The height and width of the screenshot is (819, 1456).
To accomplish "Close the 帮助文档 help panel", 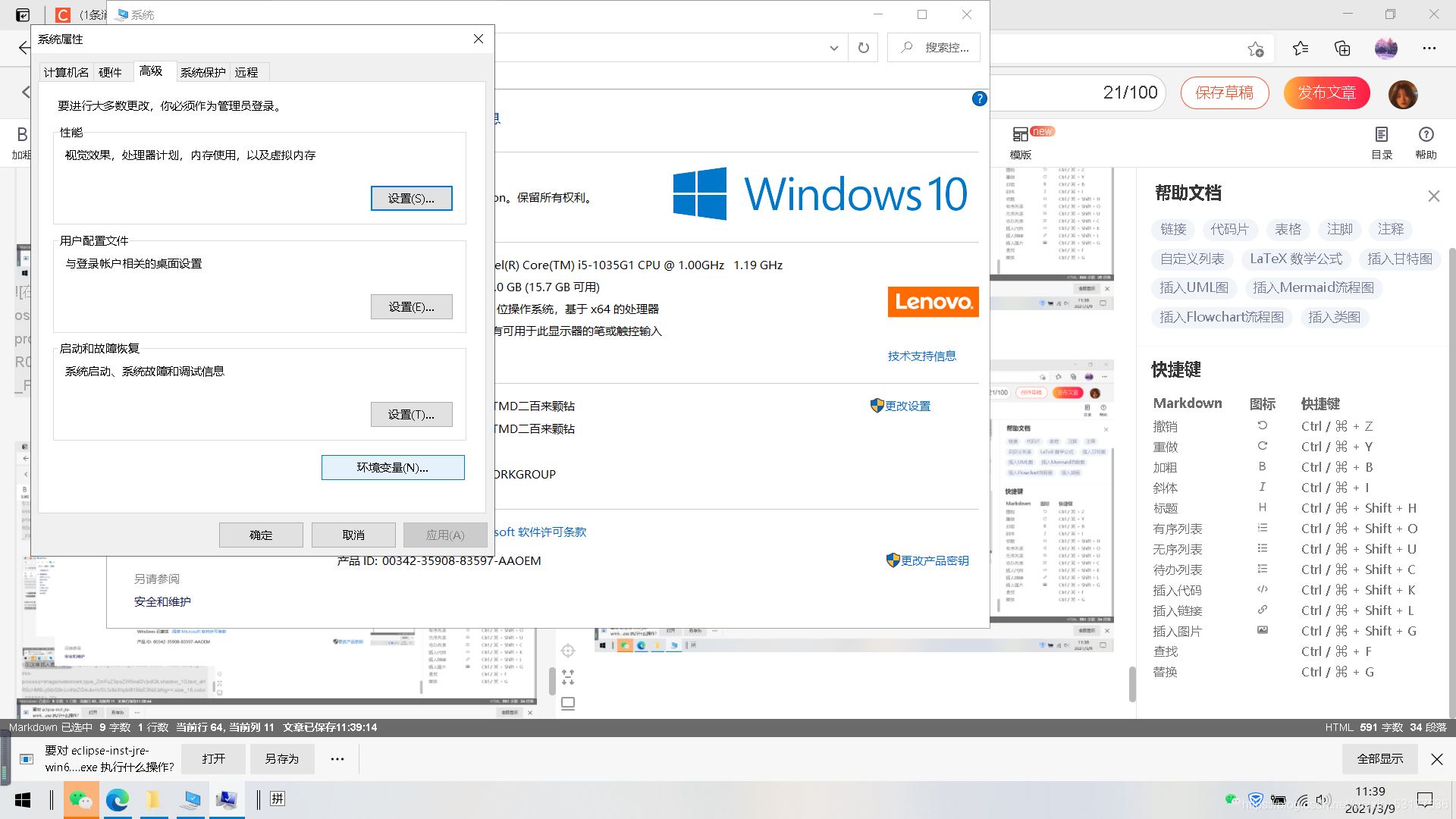I will point(1433,196).
